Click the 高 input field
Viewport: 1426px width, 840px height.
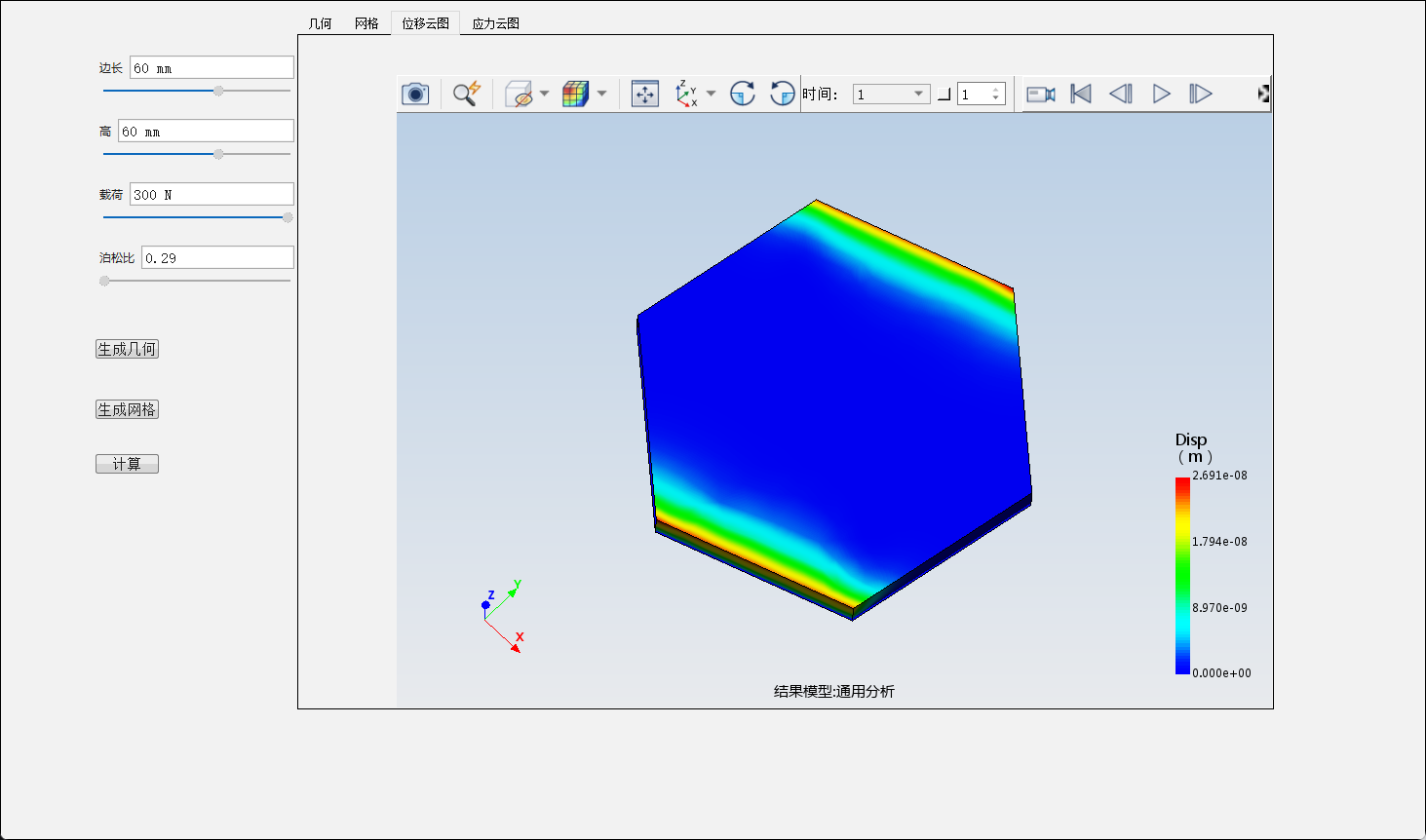point(206,131)
